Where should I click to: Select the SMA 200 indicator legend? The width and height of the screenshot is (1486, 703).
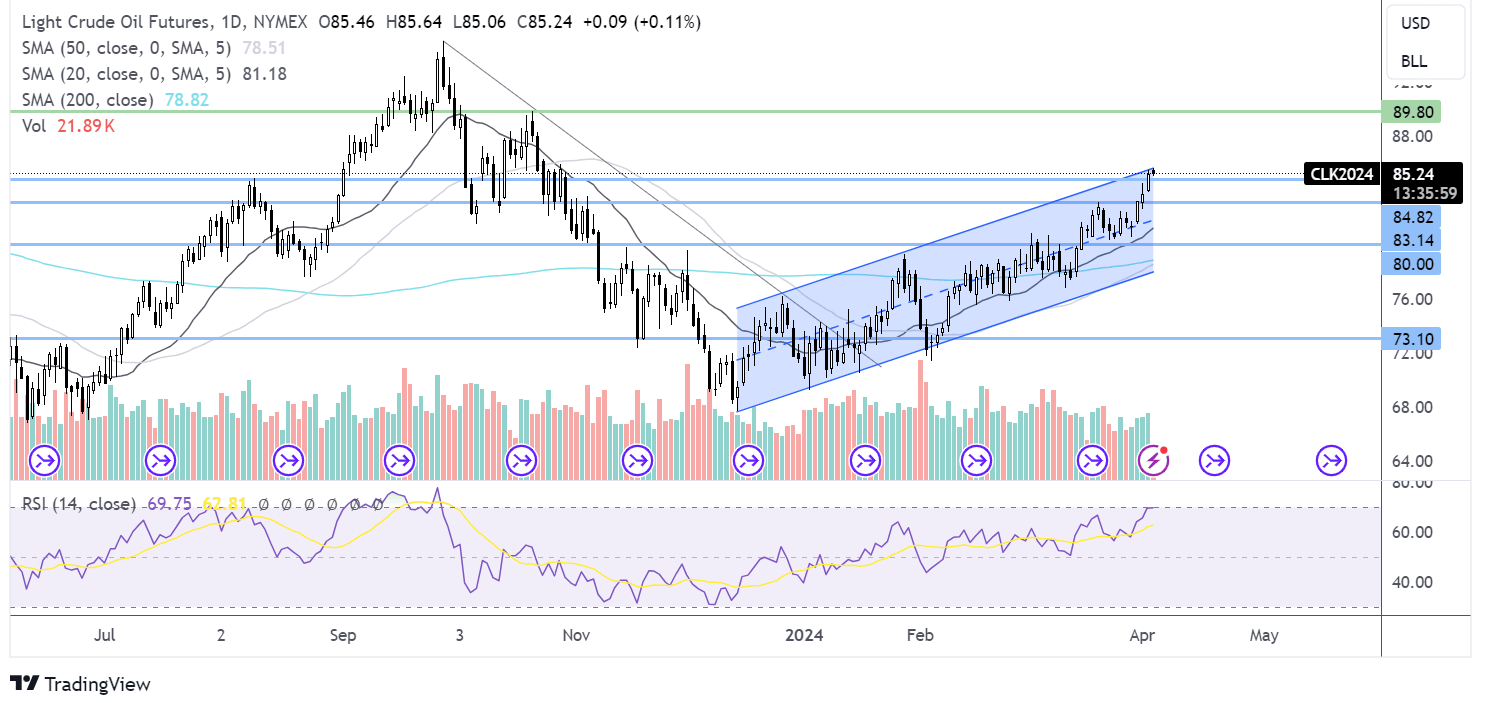click(x=87, y=100)
